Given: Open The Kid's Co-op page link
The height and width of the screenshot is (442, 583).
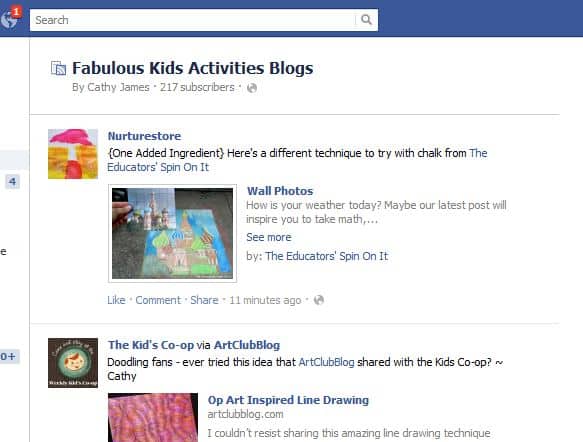Looking at the screenshot, I should (151, 345).
